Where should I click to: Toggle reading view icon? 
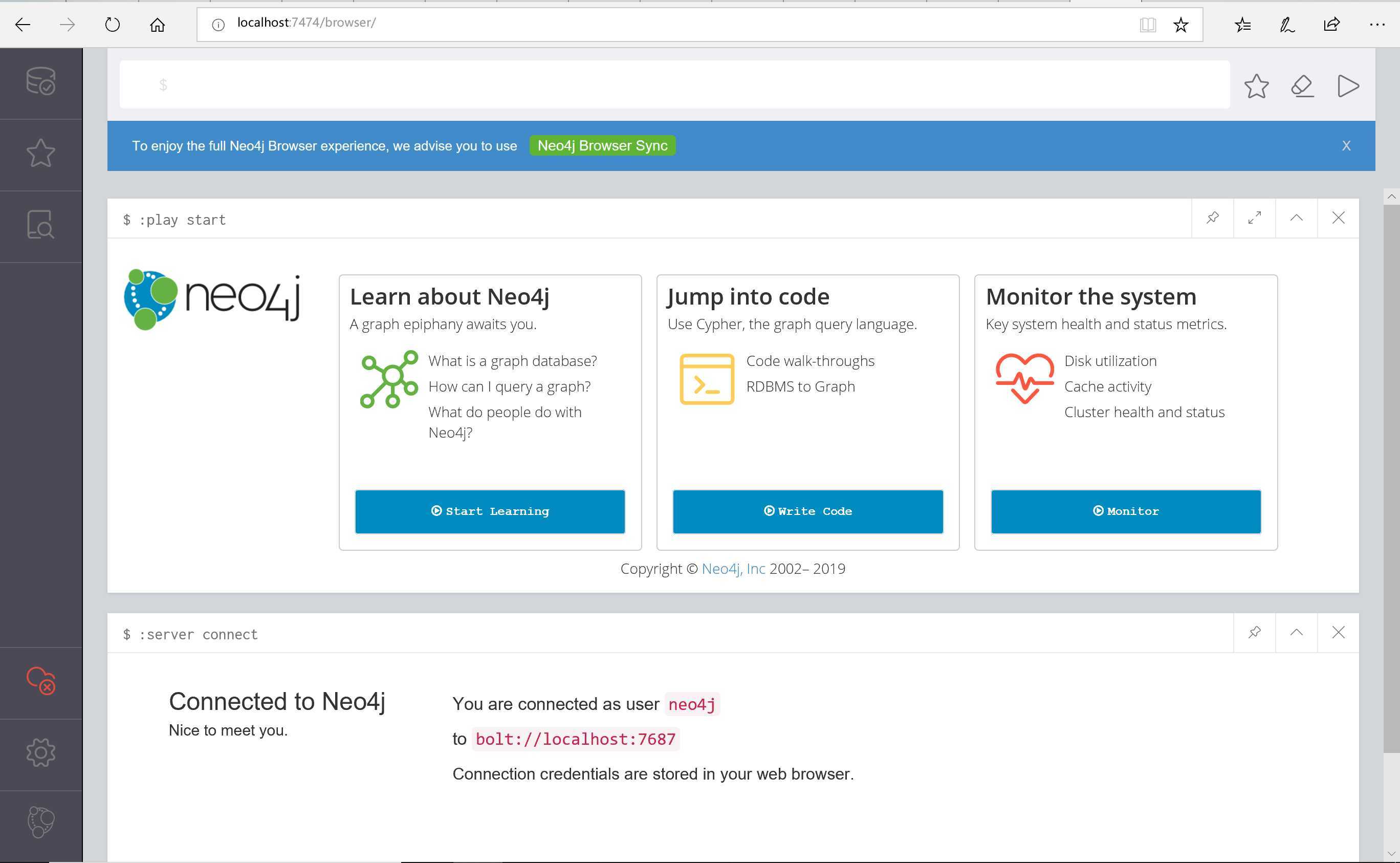click(x=1147, y=25)
